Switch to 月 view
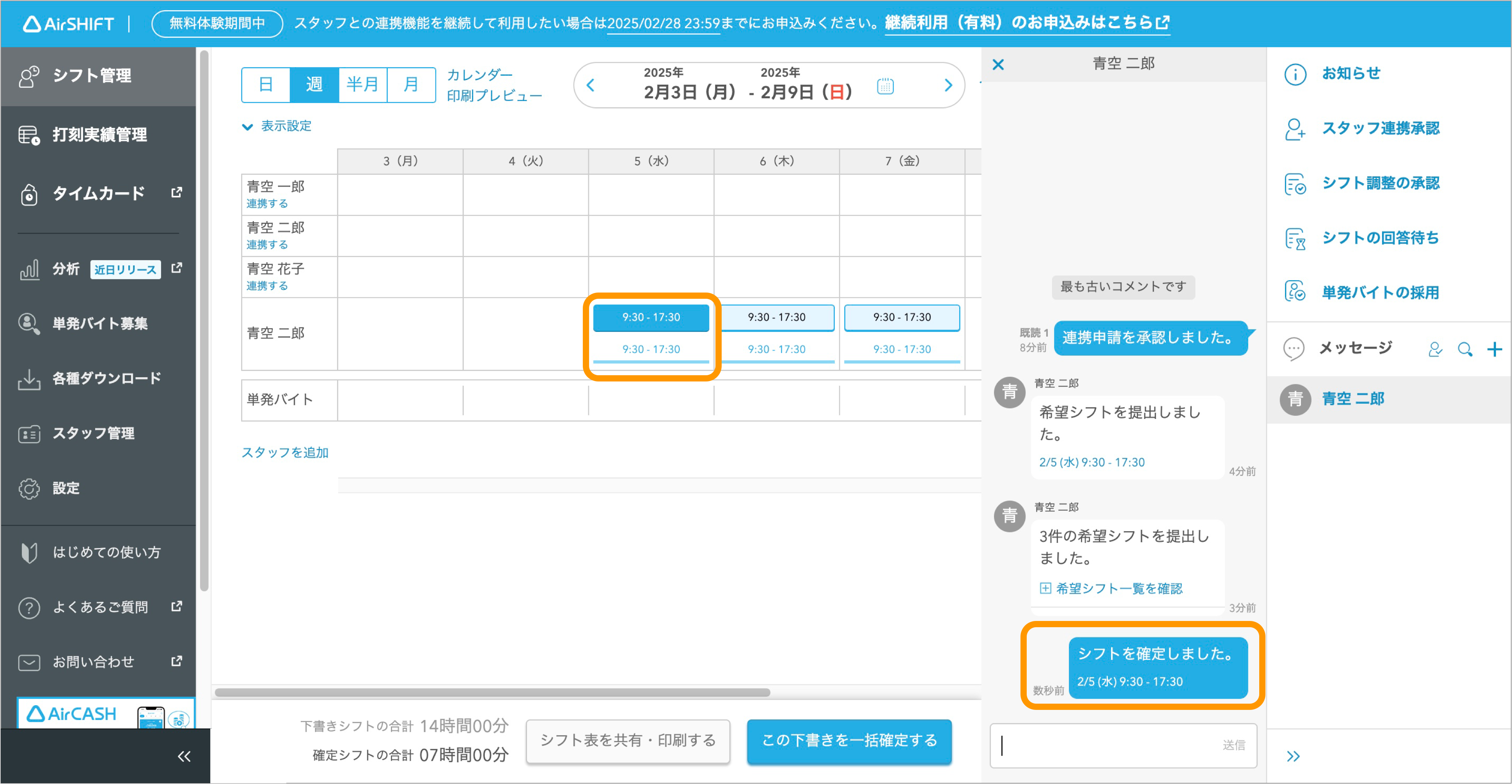The image size is (1512, 784). tap(411, 85)
